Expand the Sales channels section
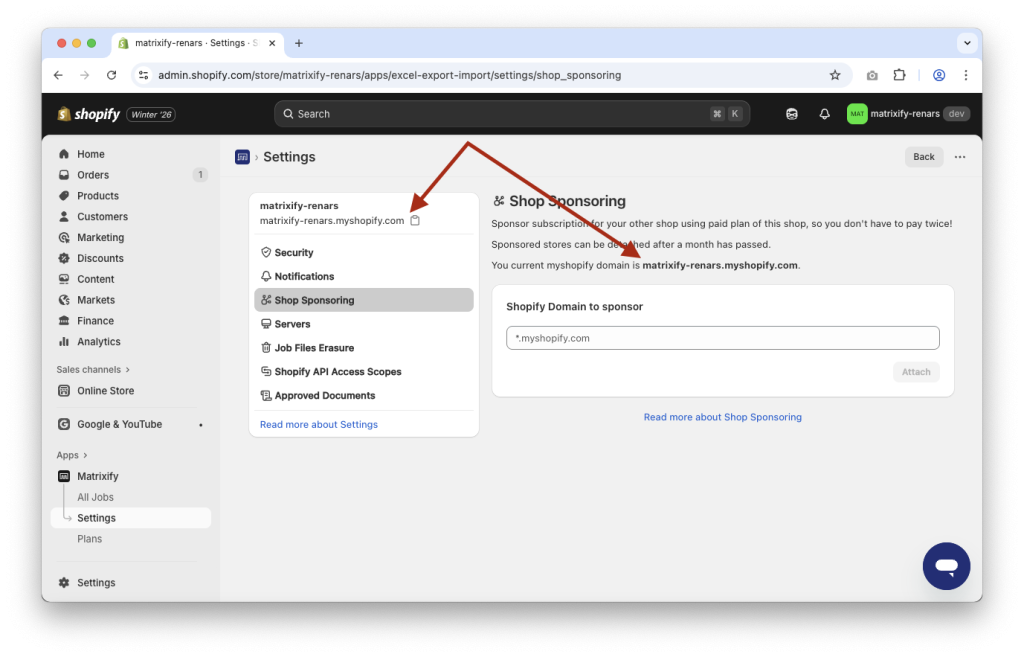 92,369
